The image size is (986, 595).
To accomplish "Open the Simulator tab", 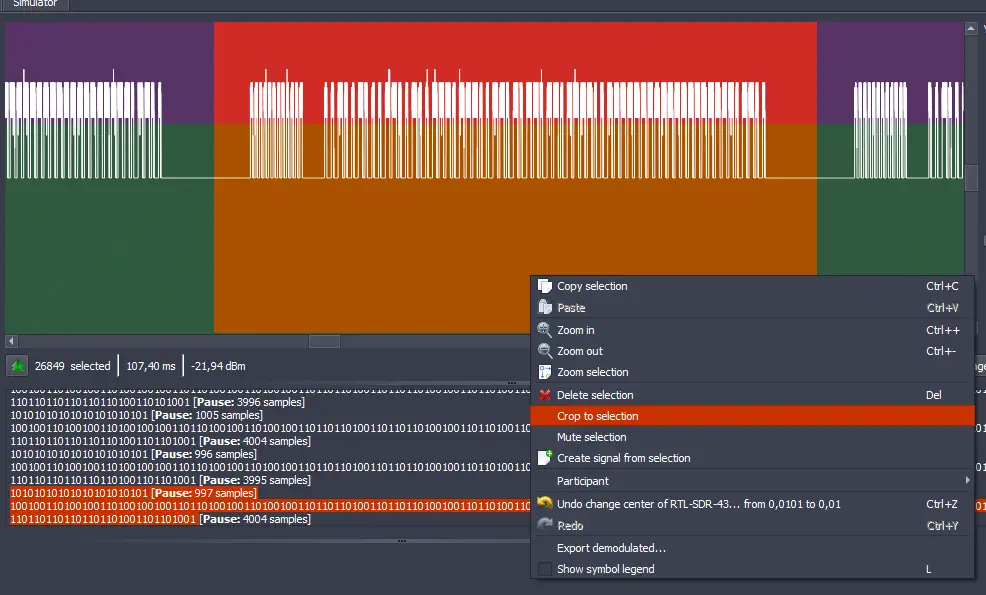I will point(35,4).
